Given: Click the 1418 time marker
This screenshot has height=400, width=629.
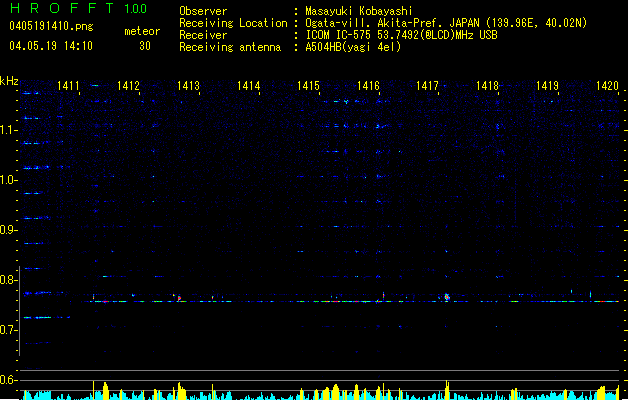Looking at the screenshot, I should click(x=487, y=86).
